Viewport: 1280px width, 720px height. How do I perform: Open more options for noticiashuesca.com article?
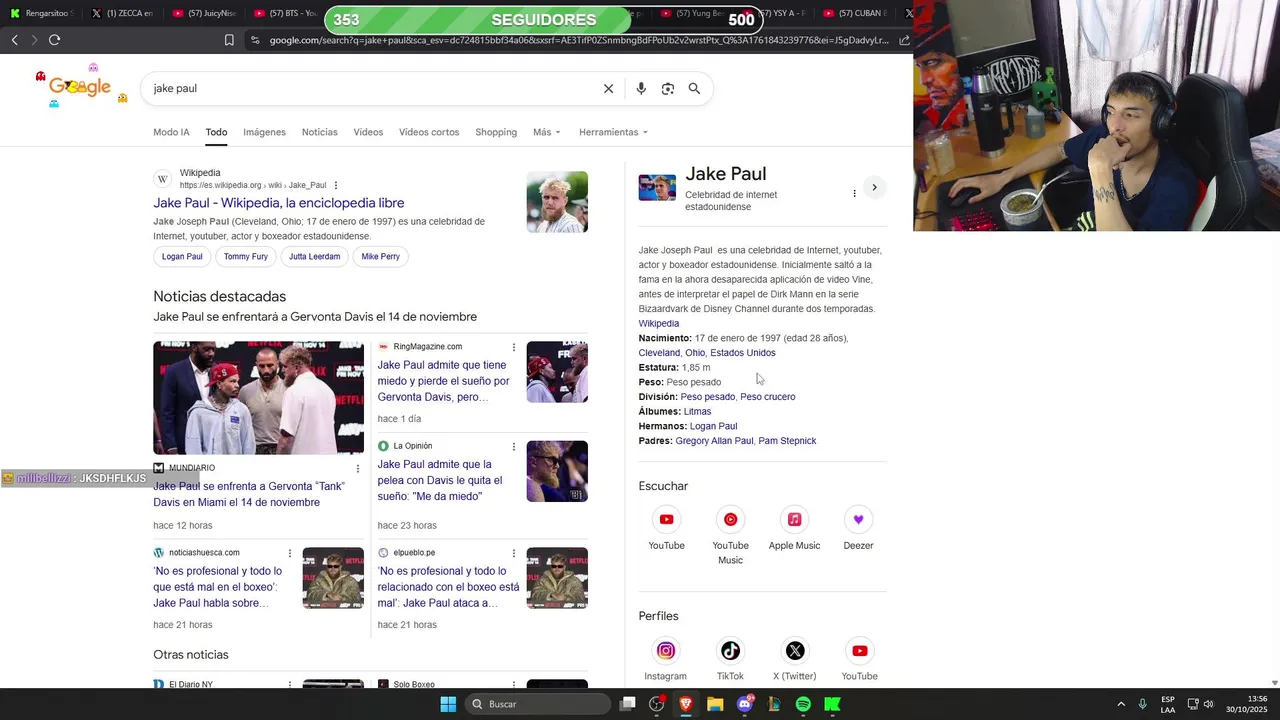tap(290, 553)
